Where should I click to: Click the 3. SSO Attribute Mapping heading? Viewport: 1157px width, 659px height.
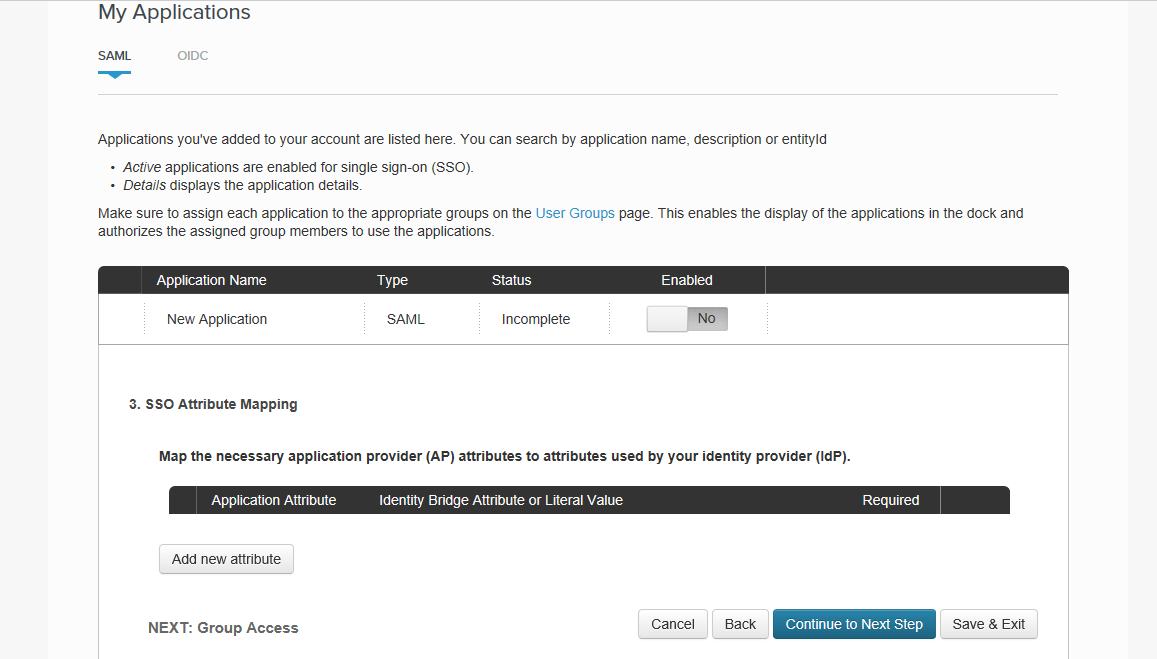pyautogui.click(x=213, y=404)
